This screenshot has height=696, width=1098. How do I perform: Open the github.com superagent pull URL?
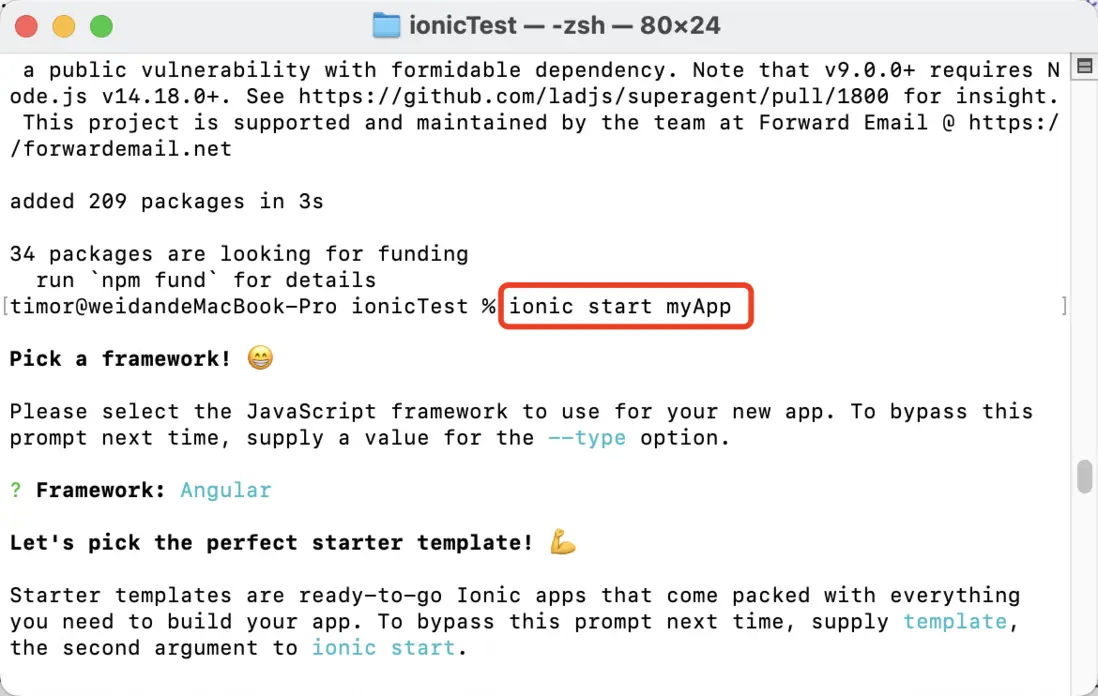click(582, 97)
